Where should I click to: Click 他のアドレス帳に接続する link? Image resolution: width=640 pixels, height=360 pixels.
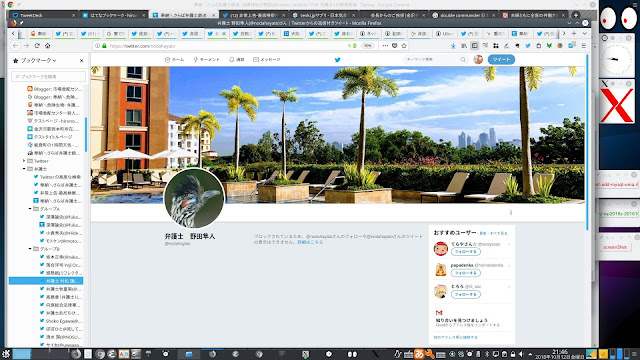click(456, 338)
